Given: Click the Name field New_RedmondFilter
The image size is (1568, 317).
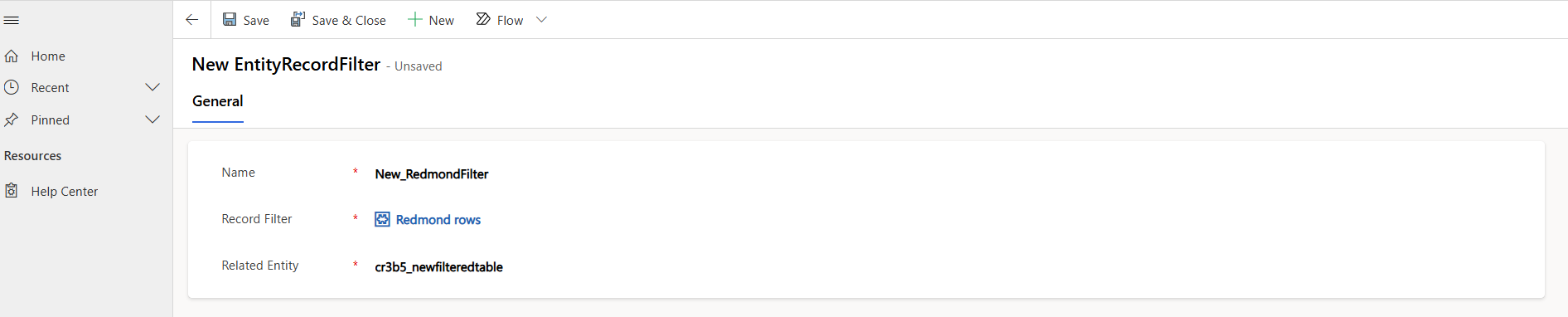Looking at the screenshot, I should [432, 174].
